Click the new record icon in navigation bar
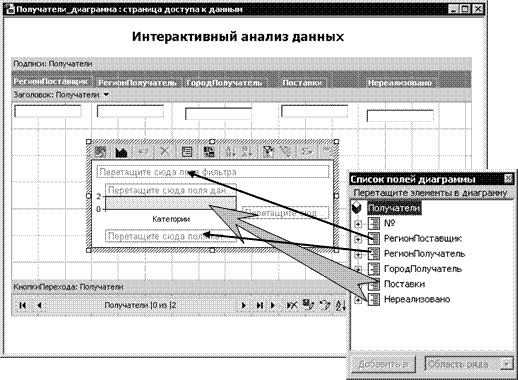The image size is (518, 380). coord(274,305)
